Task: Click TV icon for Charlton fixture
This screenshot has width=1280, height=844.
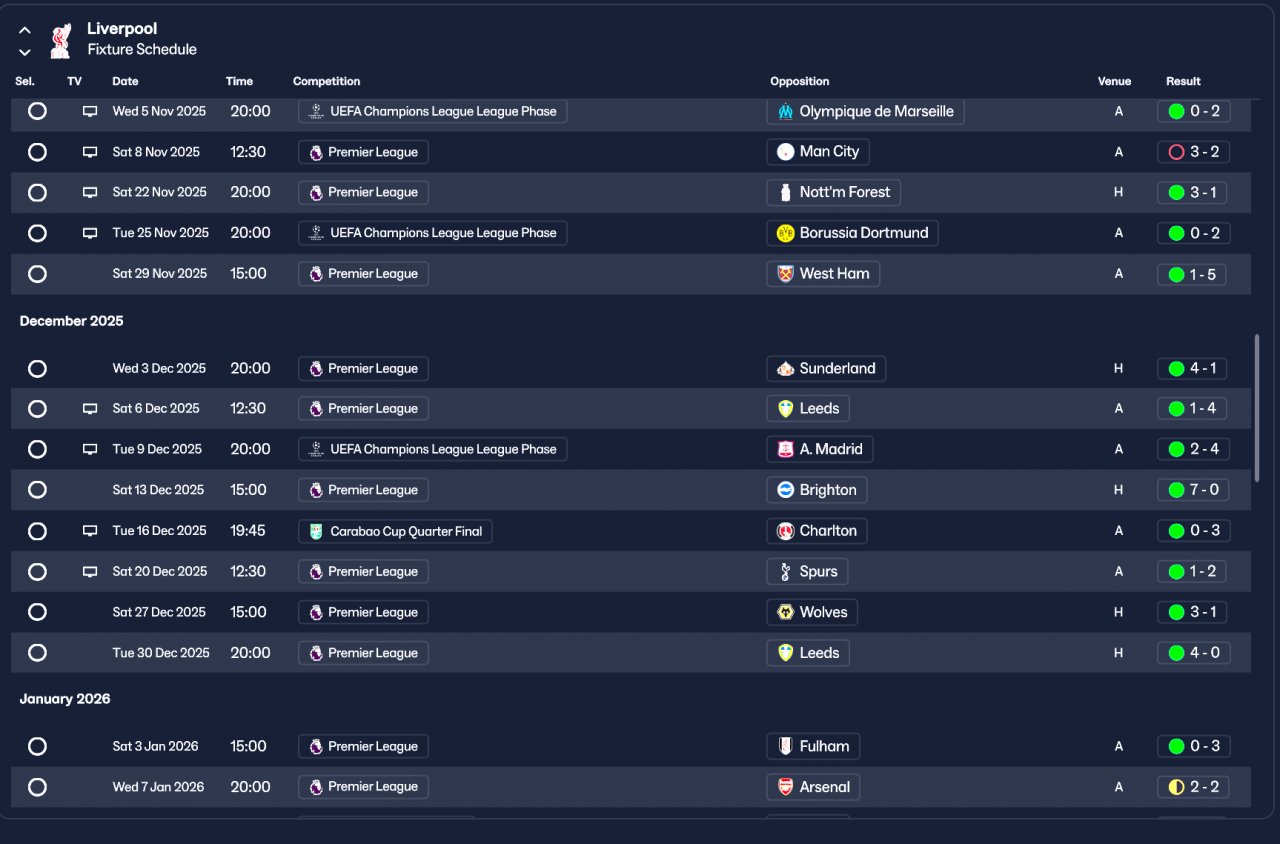Action: click(x=90, y=531)
